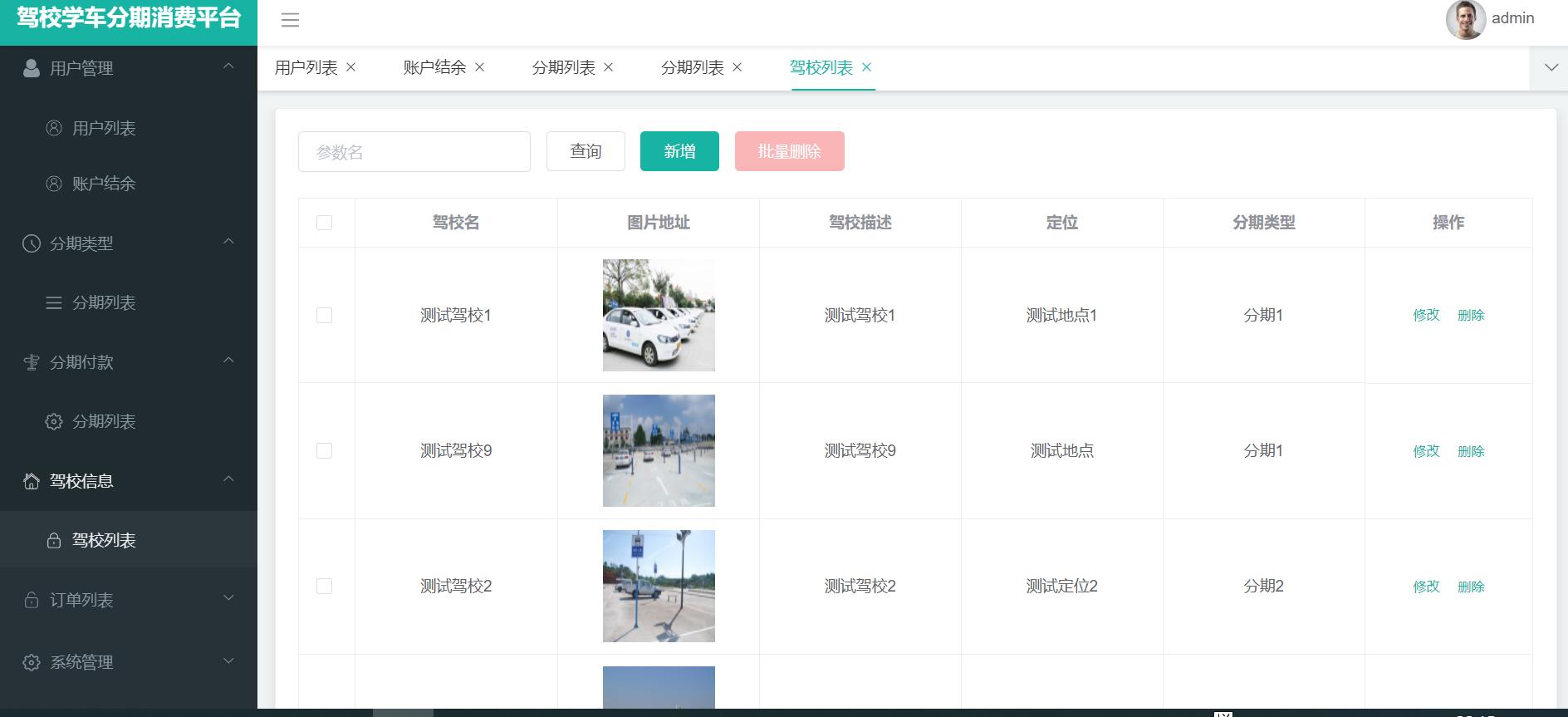Screen dimensions: 1568x717
Task: Click the 订单列表 lock icon
Action: (32, 600)
